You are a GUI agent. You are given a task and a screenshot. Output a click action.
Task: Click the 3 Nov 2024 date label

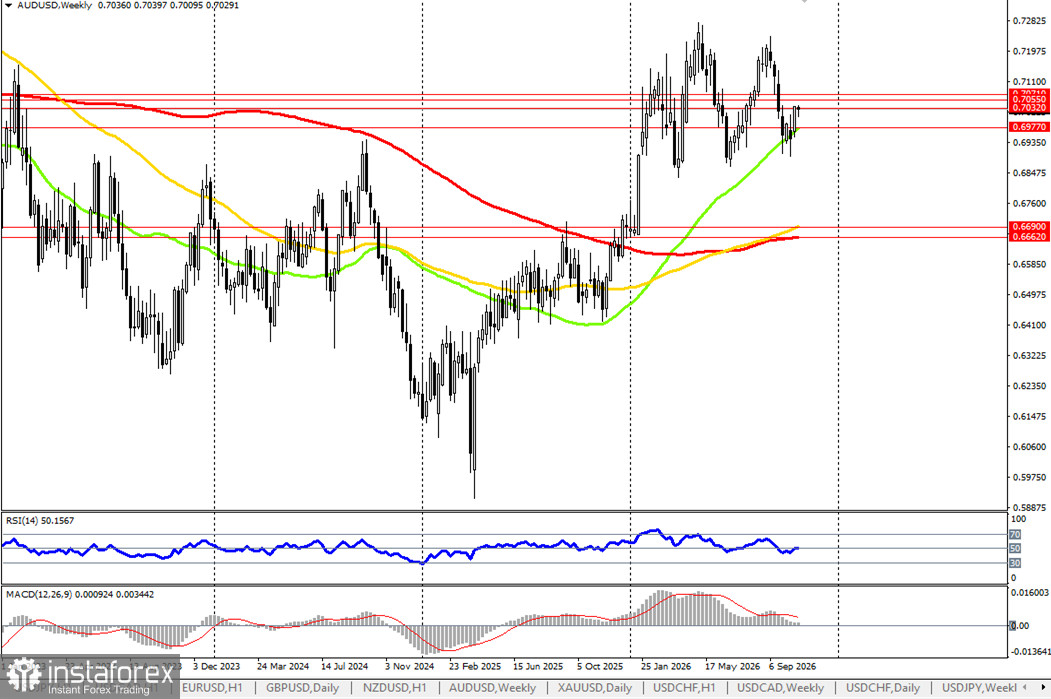pyautogui.click(x=410, y=667)
